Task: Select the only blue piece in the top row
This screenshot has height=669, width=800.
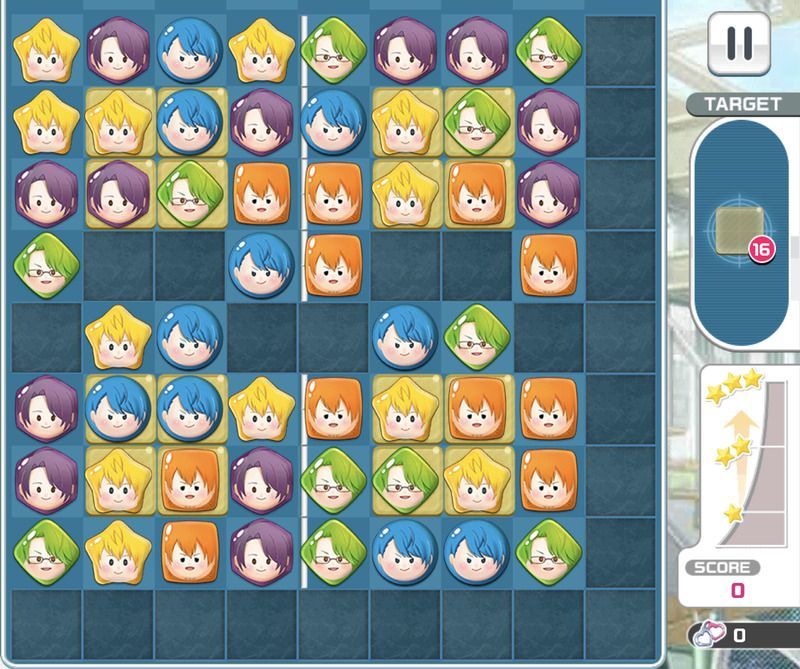Action: tap(190, 51)
